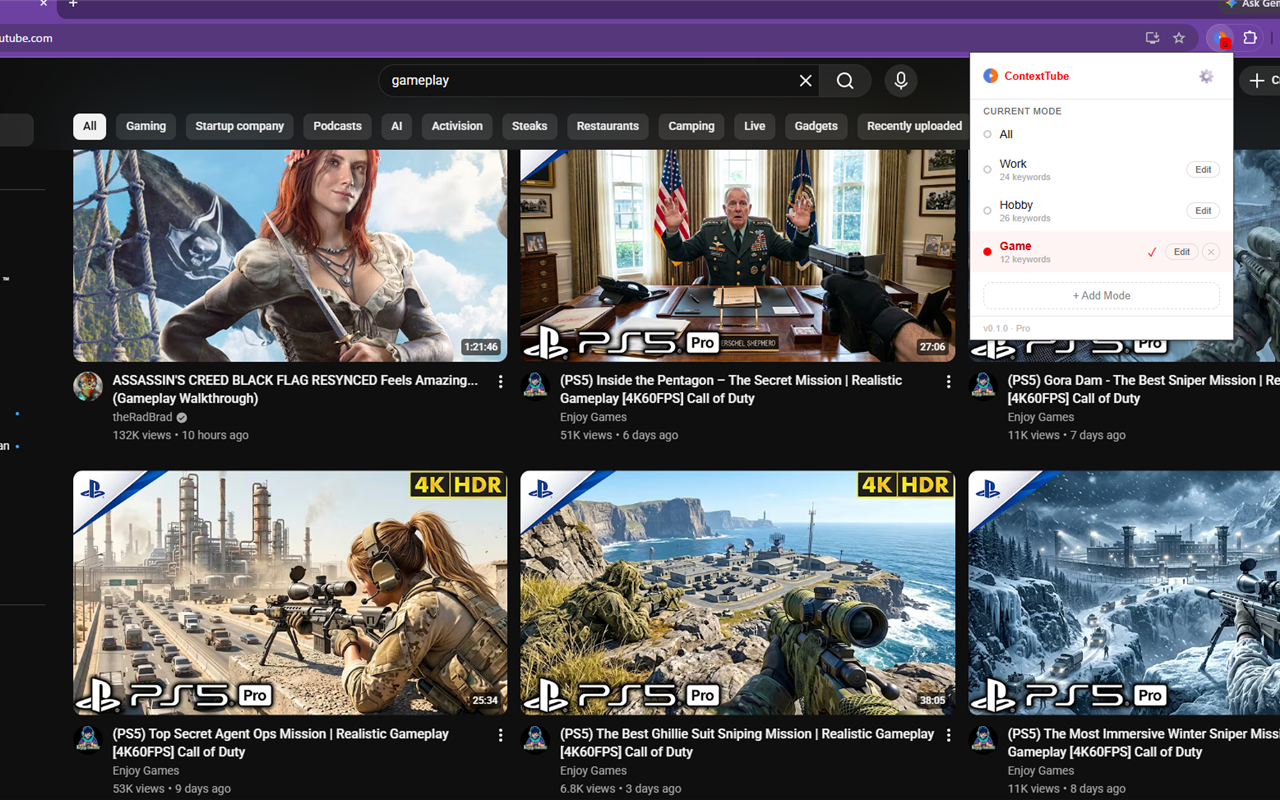This screenshot has height=800, width=1280.
Task: Open more options for Inside the Pentagon video
Action: [948, 381]
